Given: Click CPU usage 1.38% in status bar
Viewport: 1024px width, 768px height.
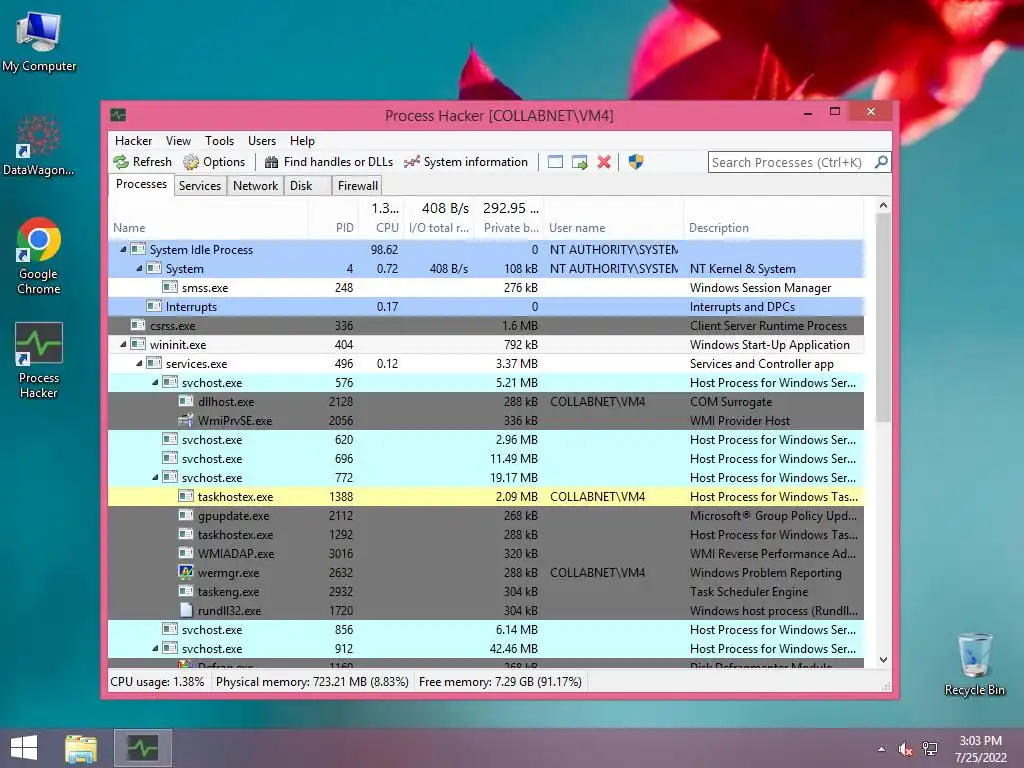Looking at the screenshot, I should [157, 682].
